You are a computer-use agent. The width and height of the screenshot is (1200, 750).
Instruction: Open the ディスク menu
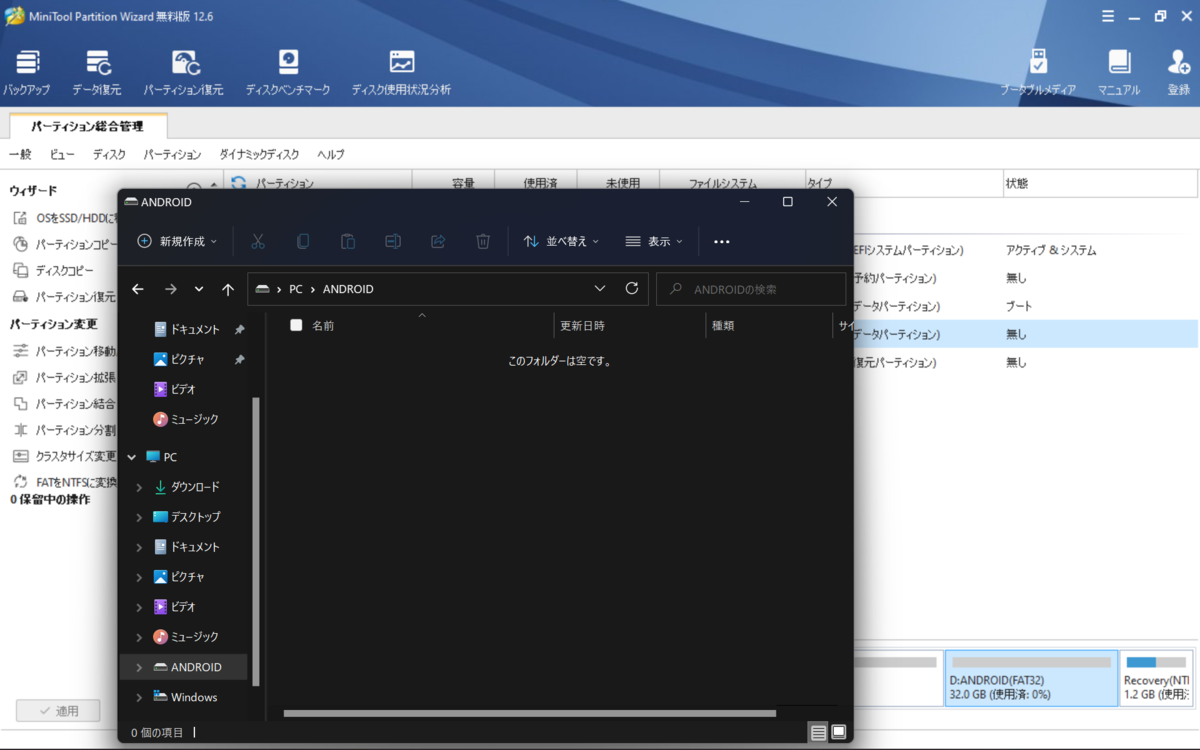109,154
